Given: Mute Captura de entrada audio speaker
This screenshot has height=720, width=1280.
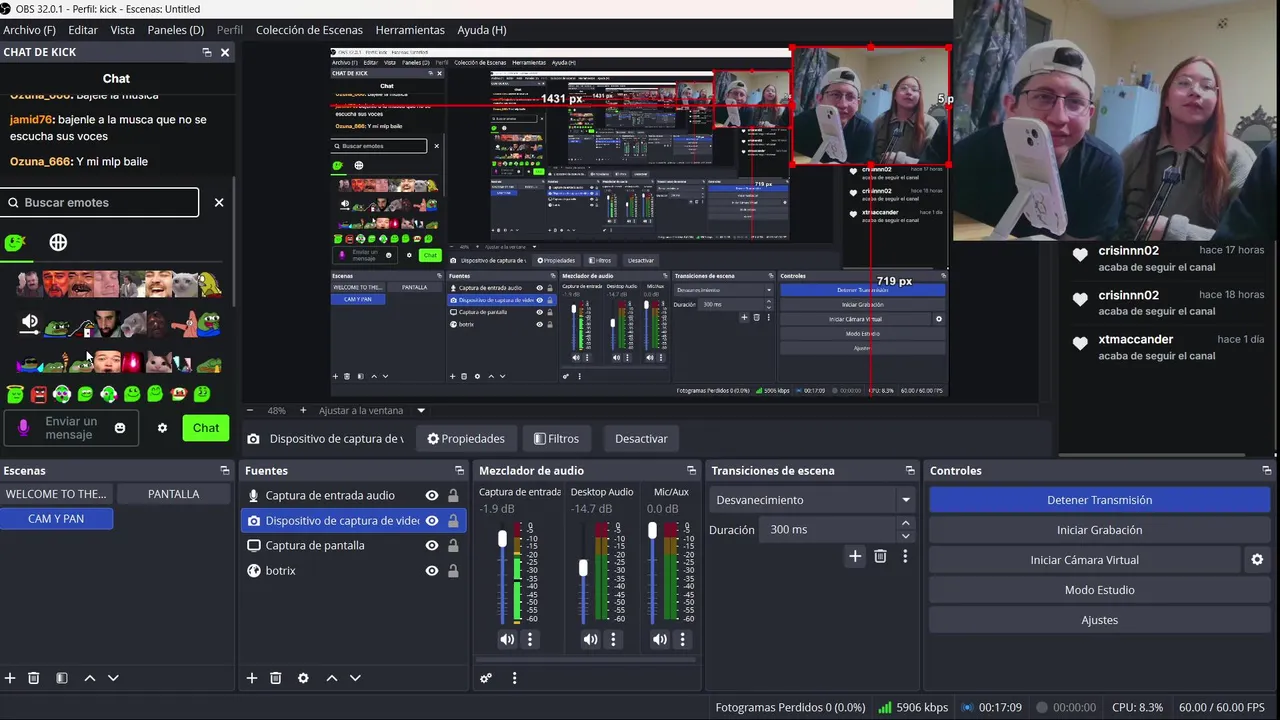Looking at the screenshot, I should pyautogui.click(x=507, y=639).
